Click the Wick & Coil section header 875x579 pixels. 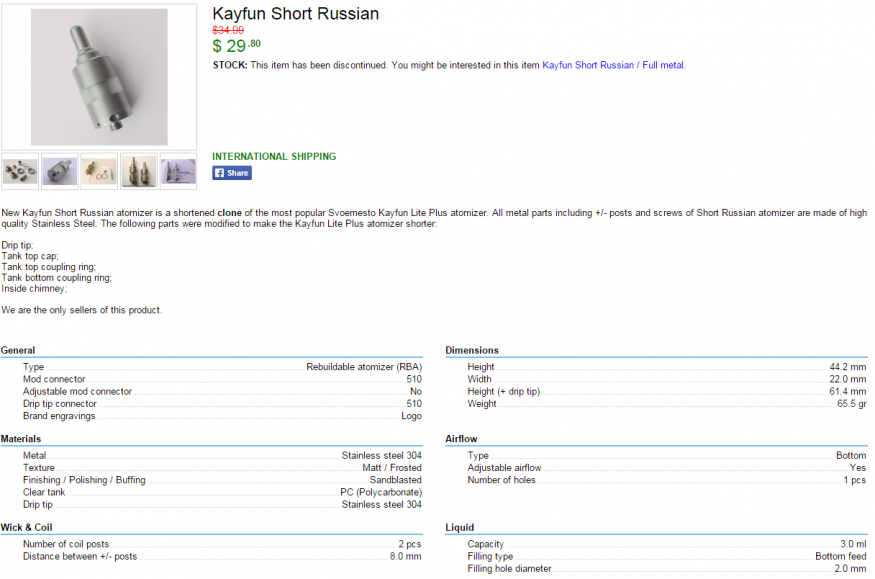pos(26,527)
